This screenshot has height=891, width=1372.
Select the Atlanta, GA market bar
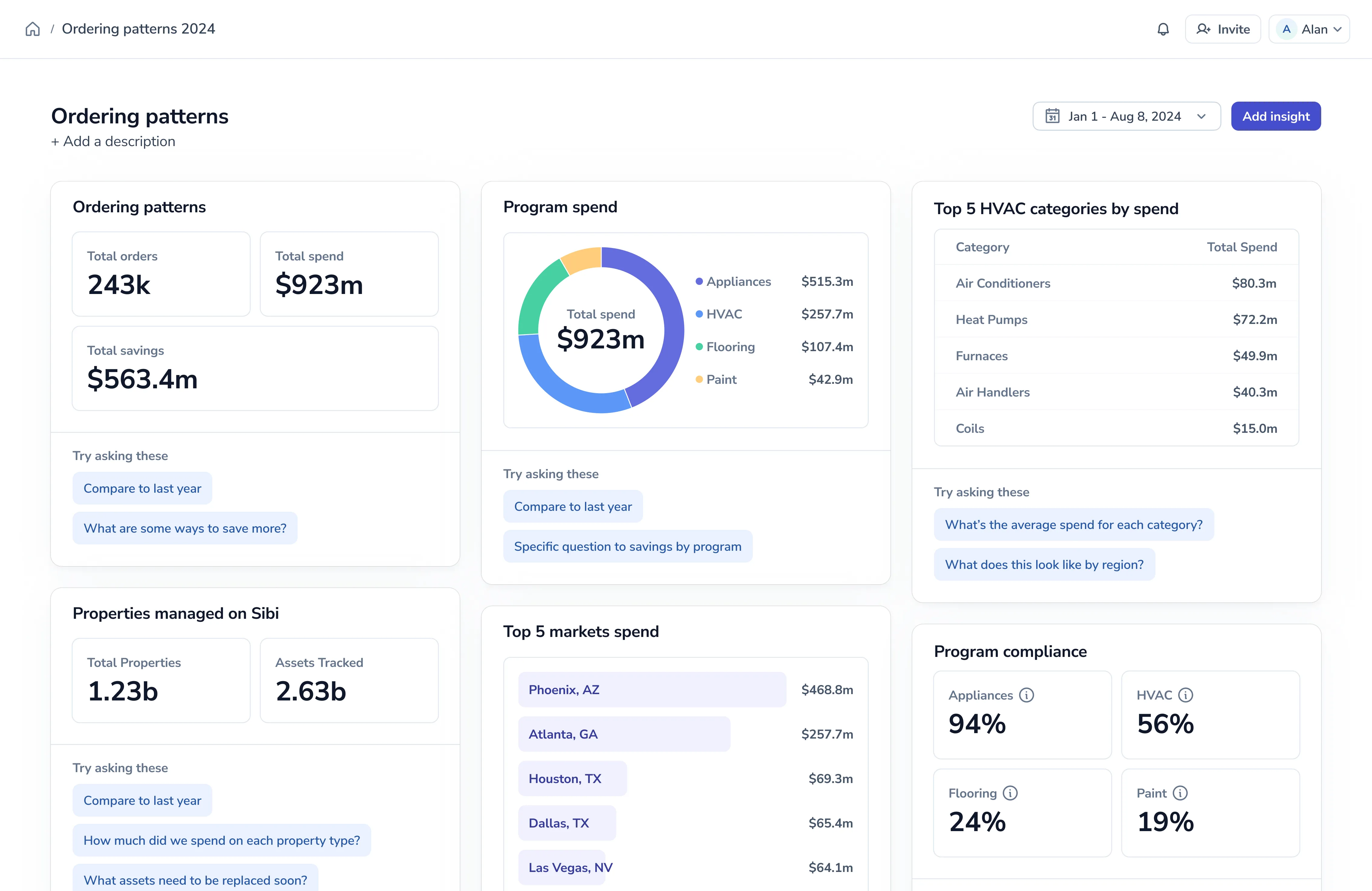point(624,734)
